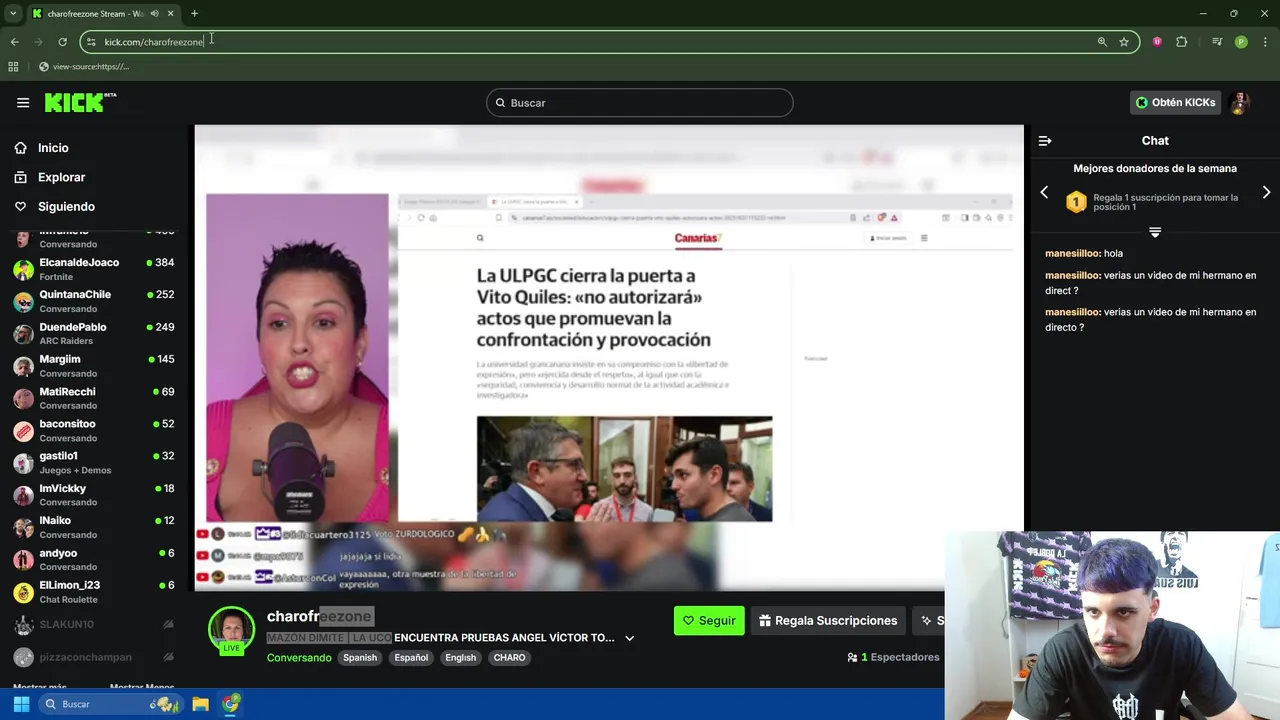Click the Kick Buscar search field

pyautogui.click(x=640, y=103)
